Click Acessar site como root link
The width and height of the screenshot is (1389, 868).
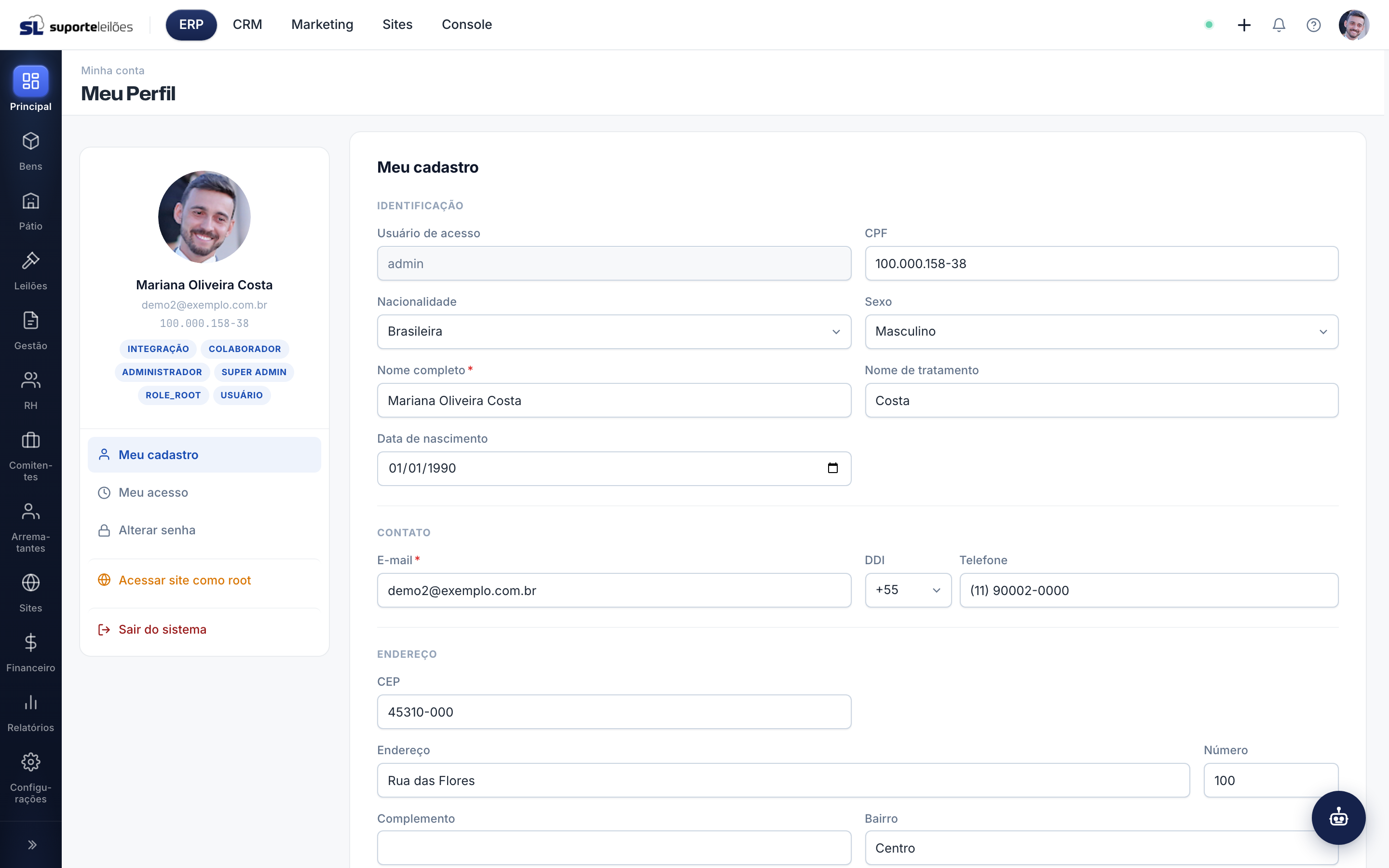[204, 581]
